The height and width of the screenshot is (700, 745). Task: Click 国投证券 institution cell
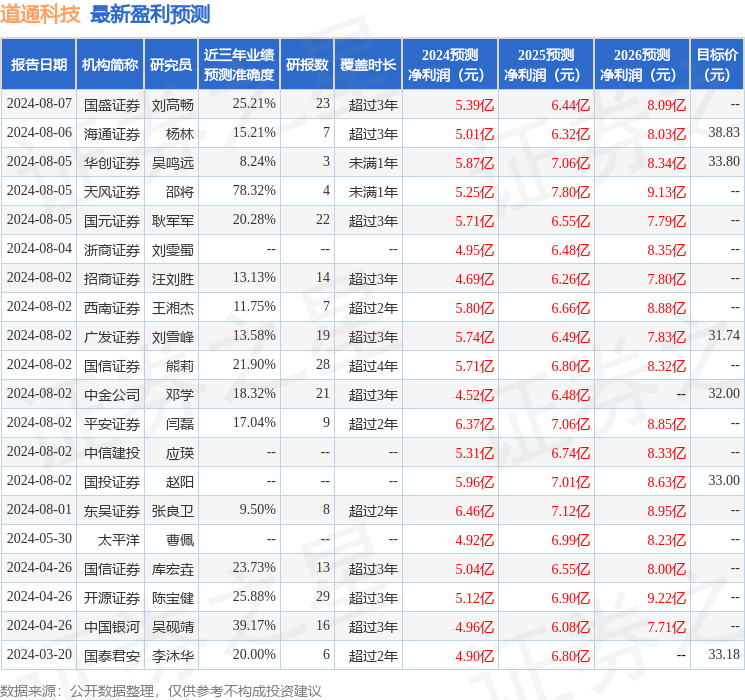pos(112,481)
